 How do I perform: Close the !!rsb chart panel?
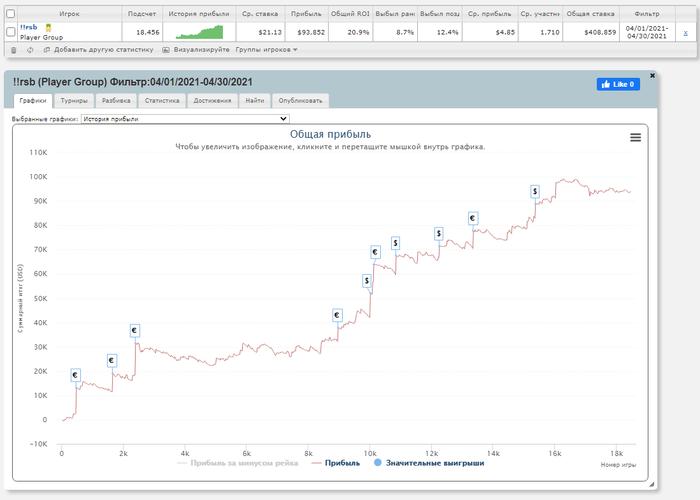(652, 75)
